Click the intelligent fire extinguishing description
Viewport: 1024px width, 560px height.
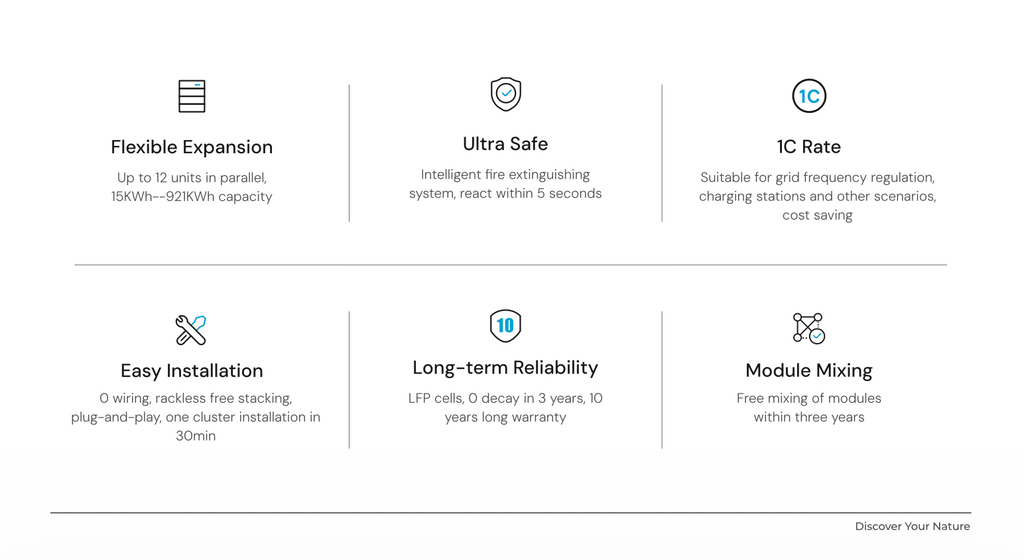coord(505,184)
